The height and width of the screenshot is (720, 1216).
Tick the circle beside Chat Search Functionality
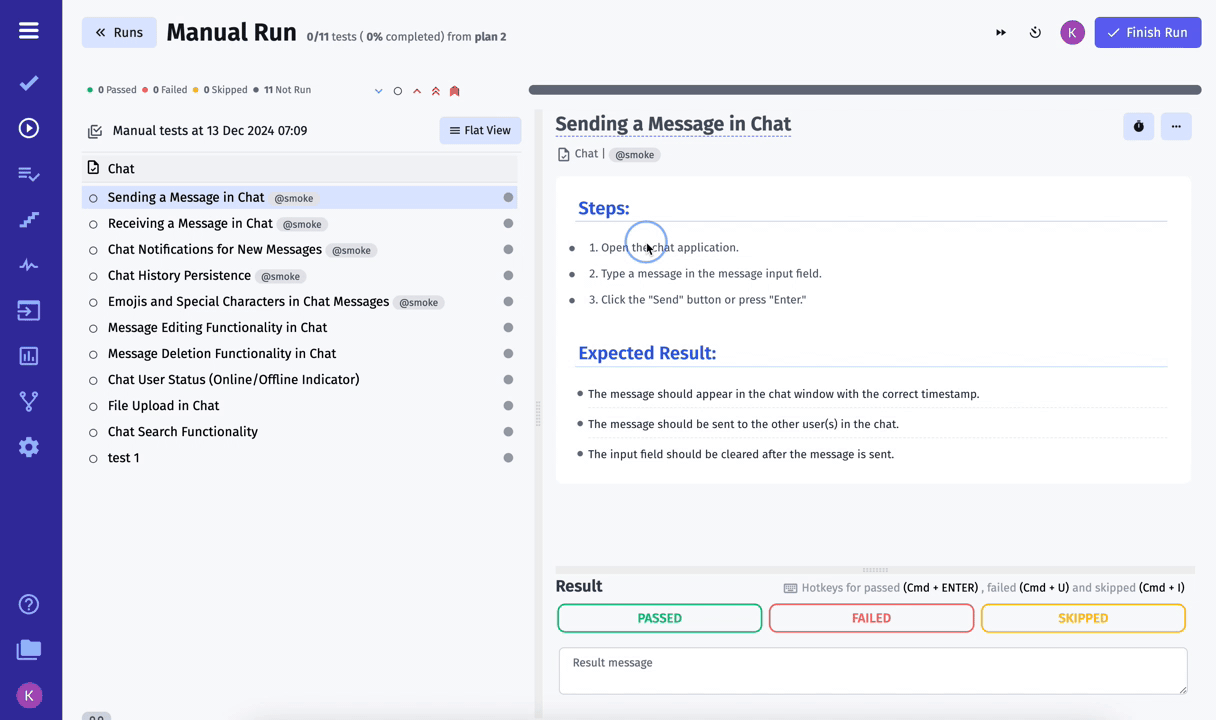pos(93,432)
